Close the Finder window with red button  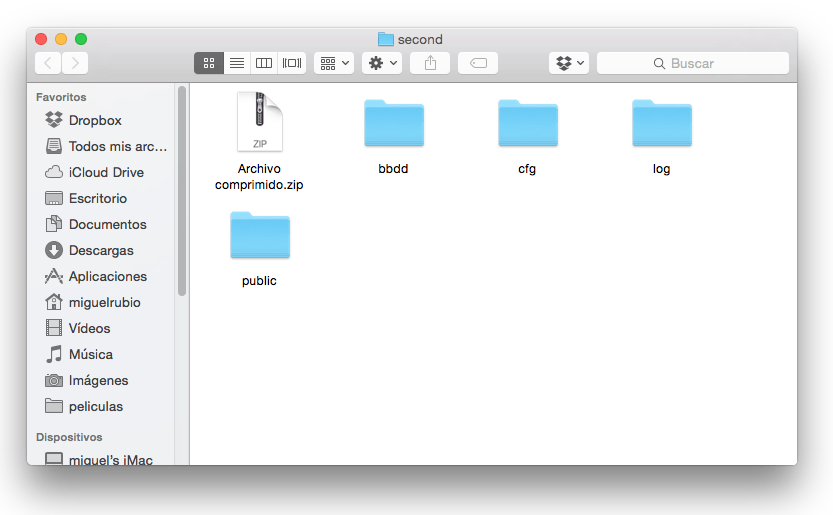point(41,39)
